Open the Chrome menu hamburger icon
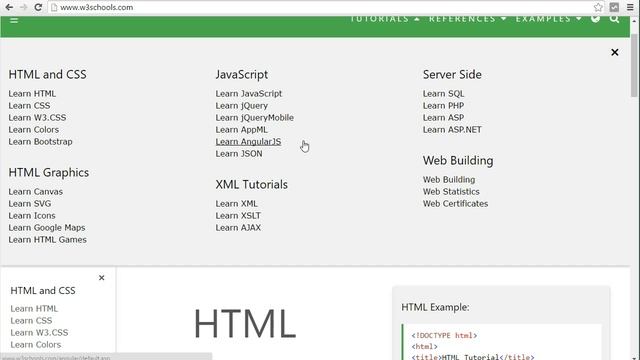 (x=630, y=7)
